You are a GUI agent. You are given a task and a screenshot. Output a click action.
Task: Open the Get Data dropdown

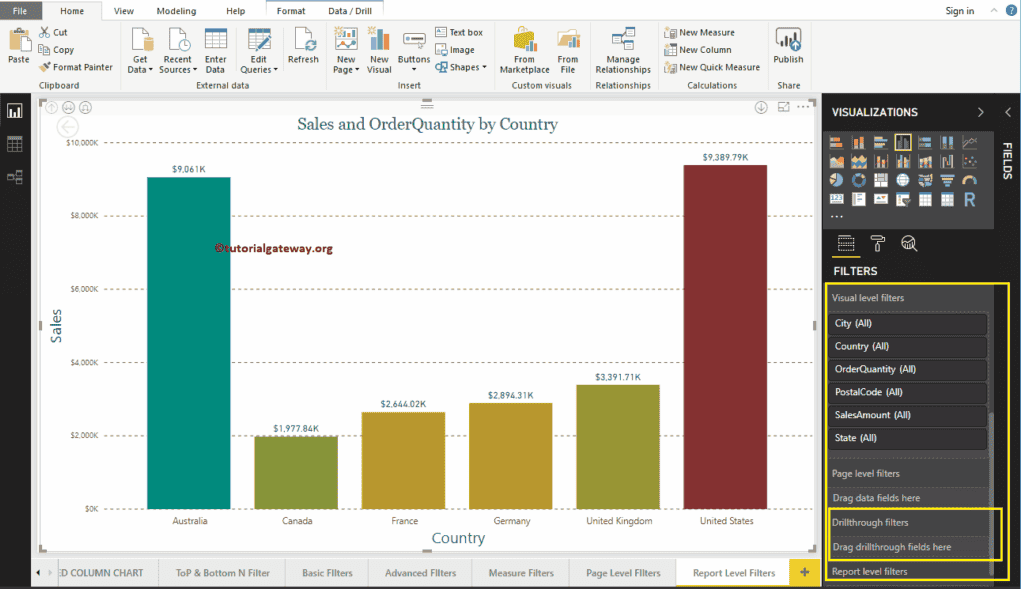pyautogui.click(x=141, y=69)
